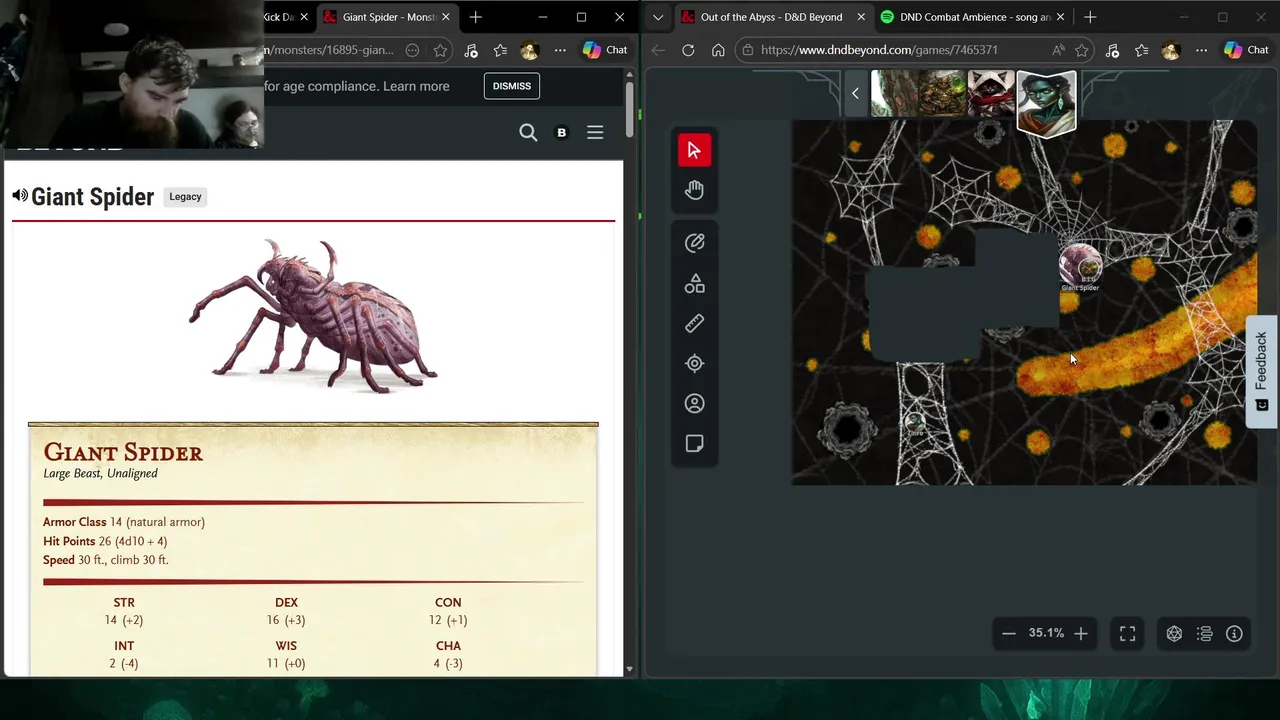The image size is (1280, 720).
Task: Close the Out of the Abyss tab
Action: 861,17
